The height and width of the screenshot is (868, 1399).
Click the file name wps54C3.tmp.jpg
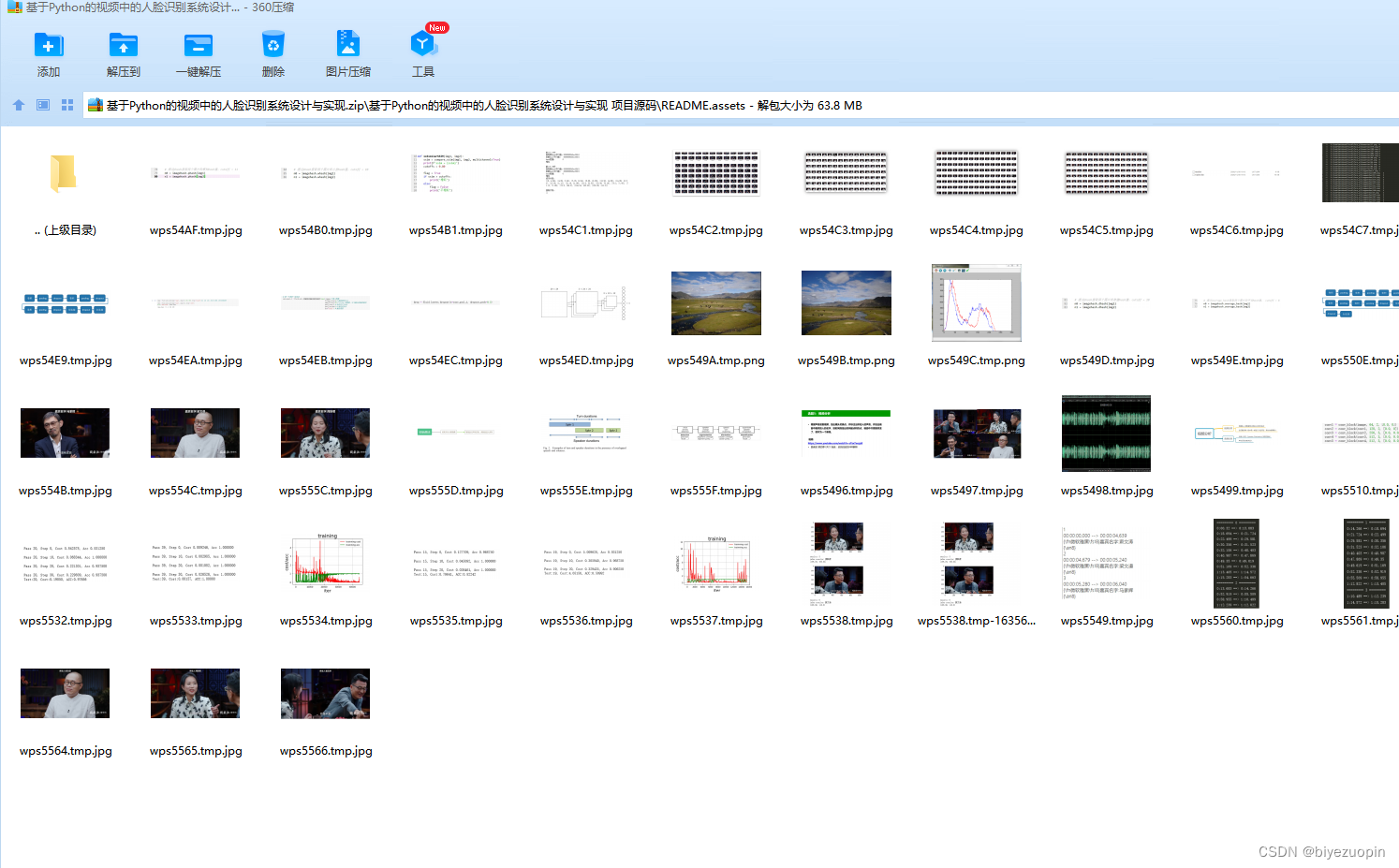pos(847,230)
